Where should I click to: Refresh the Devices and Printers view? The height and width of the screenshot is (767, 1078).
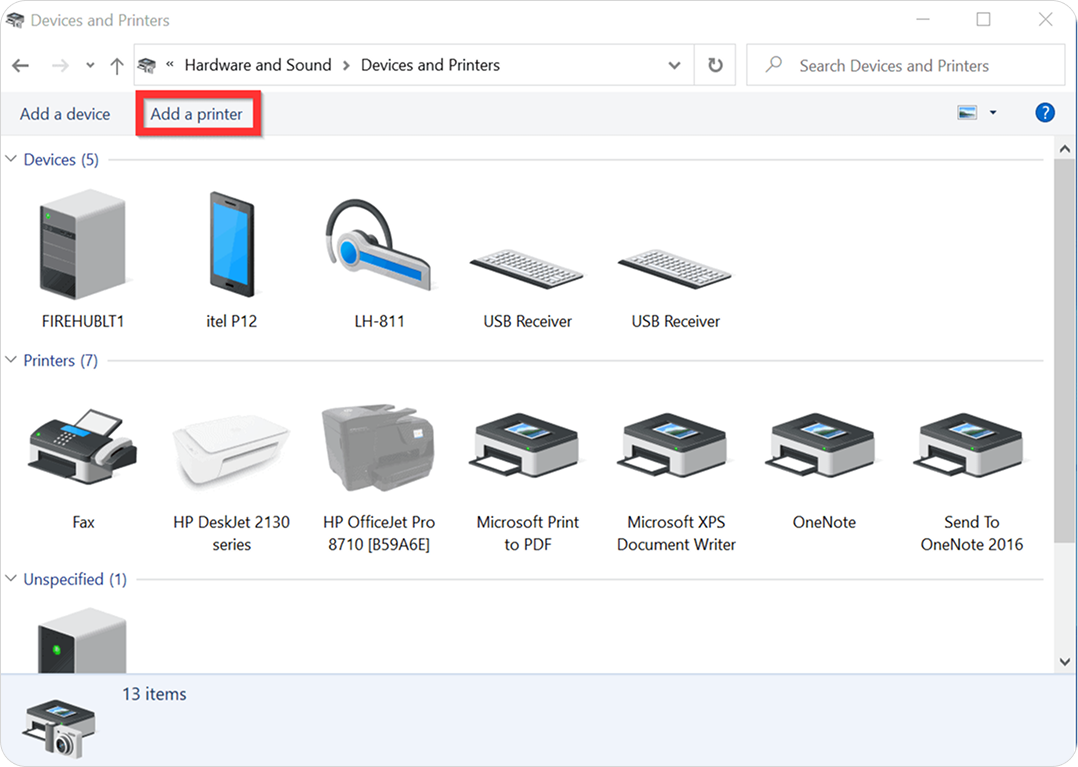715,65
